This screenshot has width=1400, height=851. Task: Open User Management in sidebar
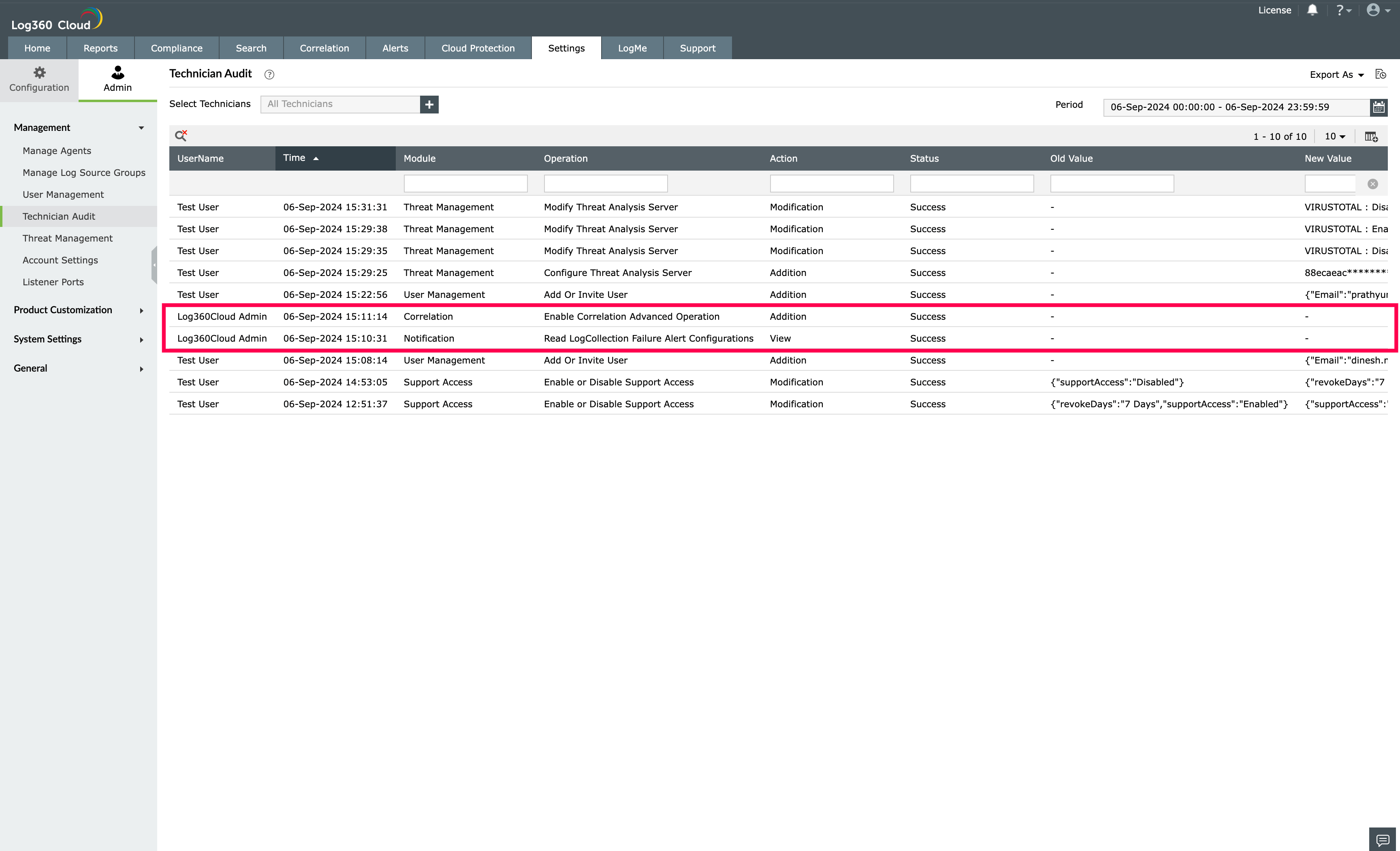tap(63, 195)
